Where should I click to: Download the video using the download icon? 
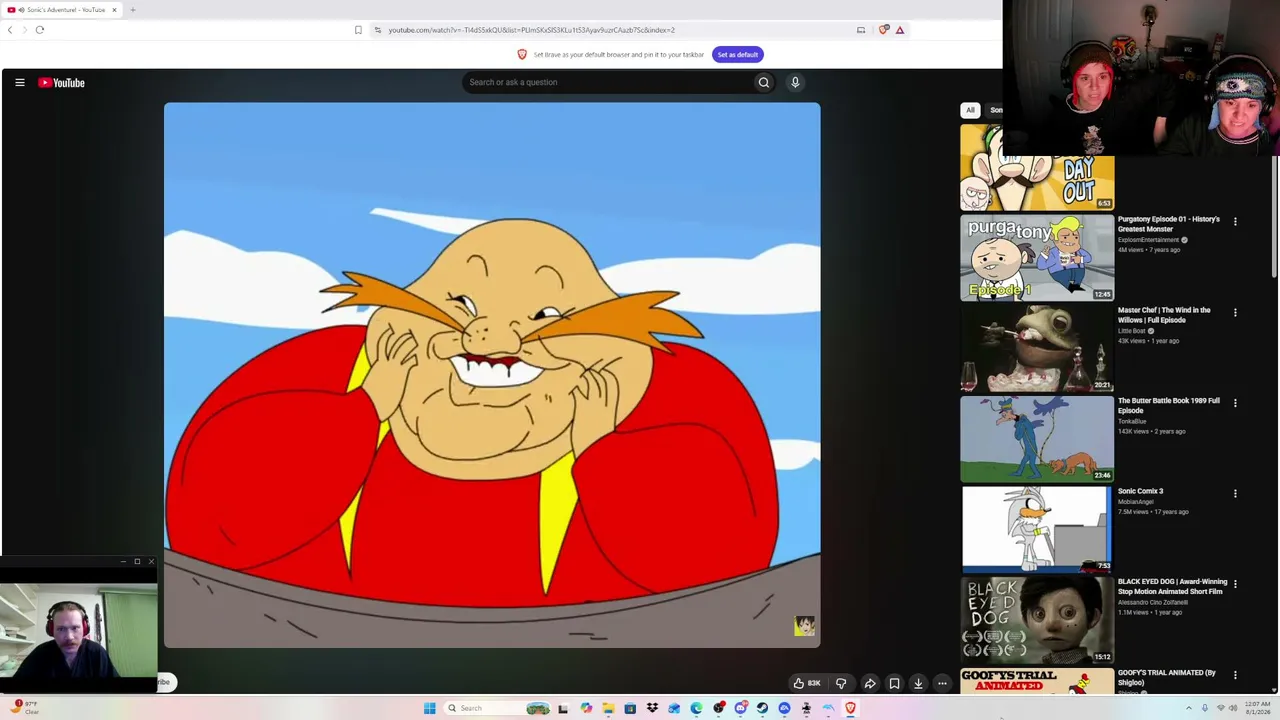coord(918,684)
